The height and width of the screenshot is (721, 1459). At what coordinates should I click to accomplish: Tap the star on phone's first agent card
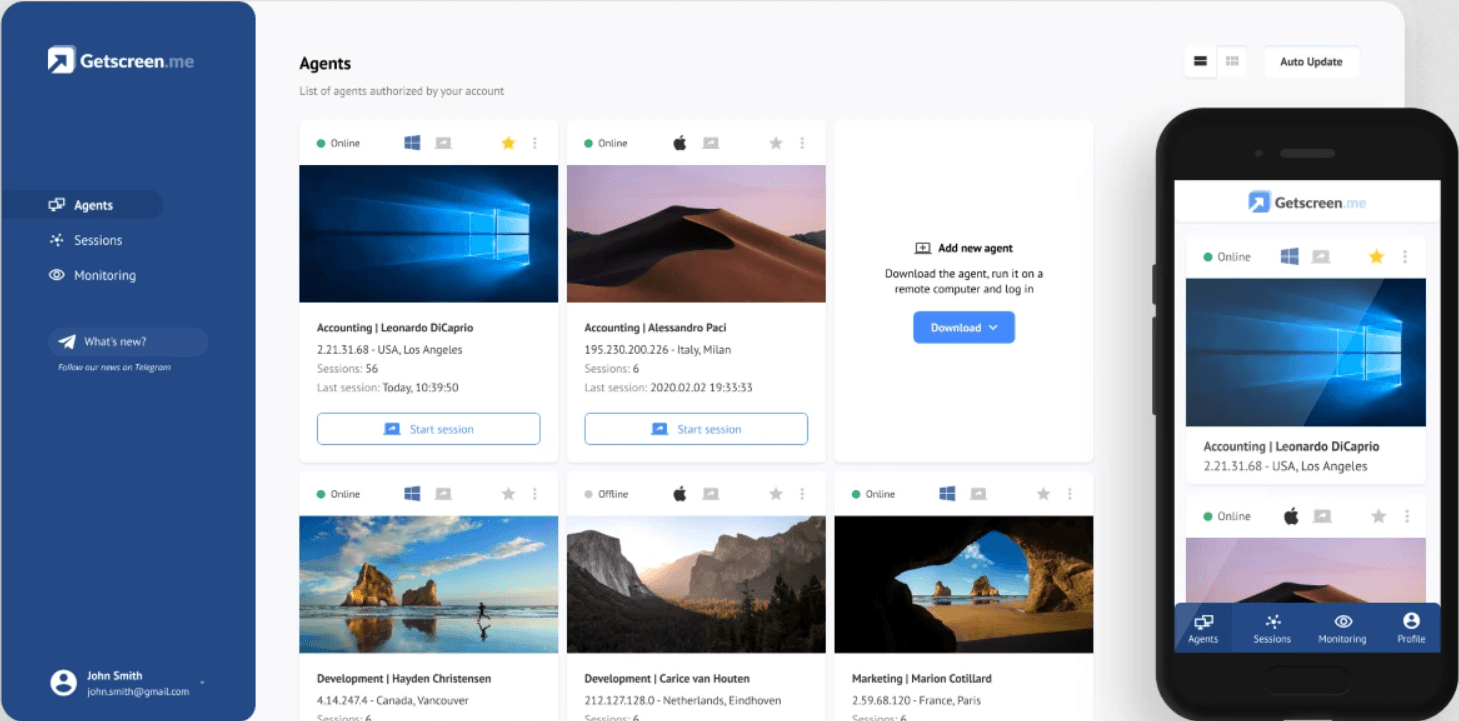pos(1376,257)
